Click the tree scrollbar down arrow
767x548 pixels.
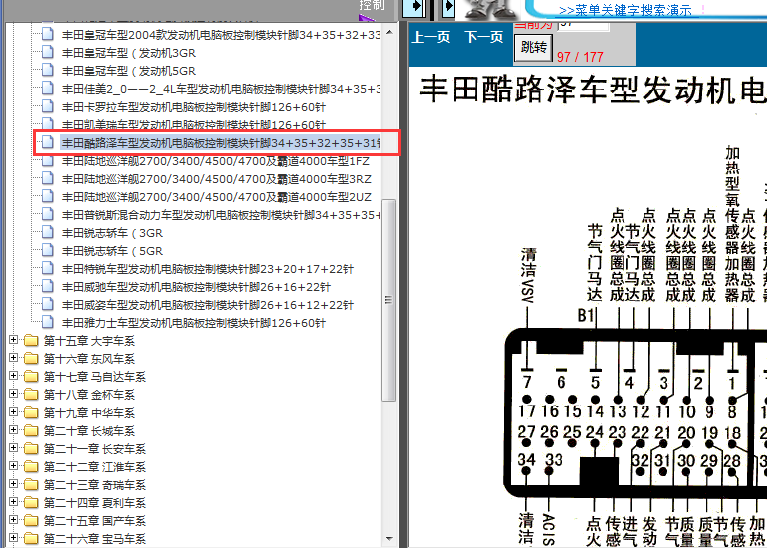pos(389,538)
